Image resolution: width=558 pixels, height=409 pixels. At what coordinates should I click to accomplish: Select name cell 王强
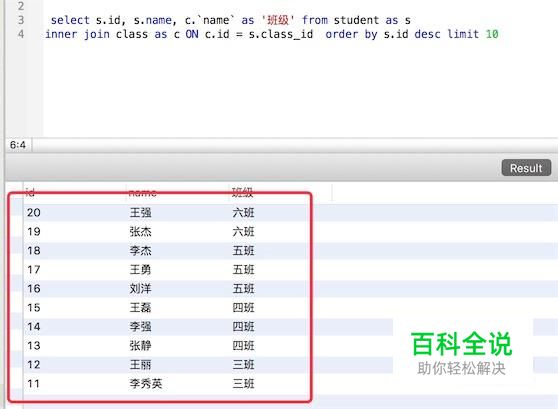pos(141,213)
